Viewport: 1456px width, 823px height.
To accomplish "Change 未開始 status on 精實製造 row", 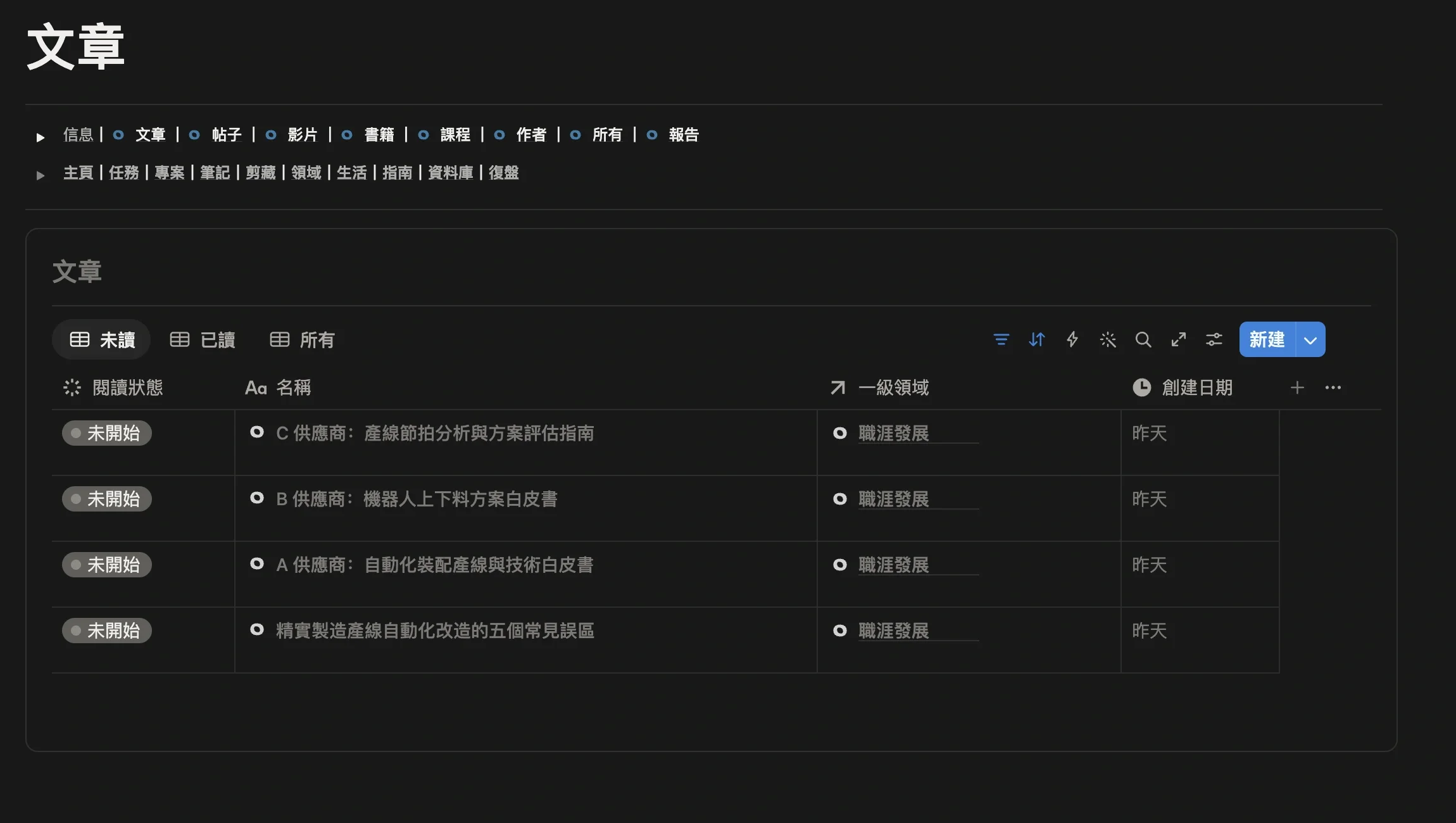I will click(x=107, y=631).
